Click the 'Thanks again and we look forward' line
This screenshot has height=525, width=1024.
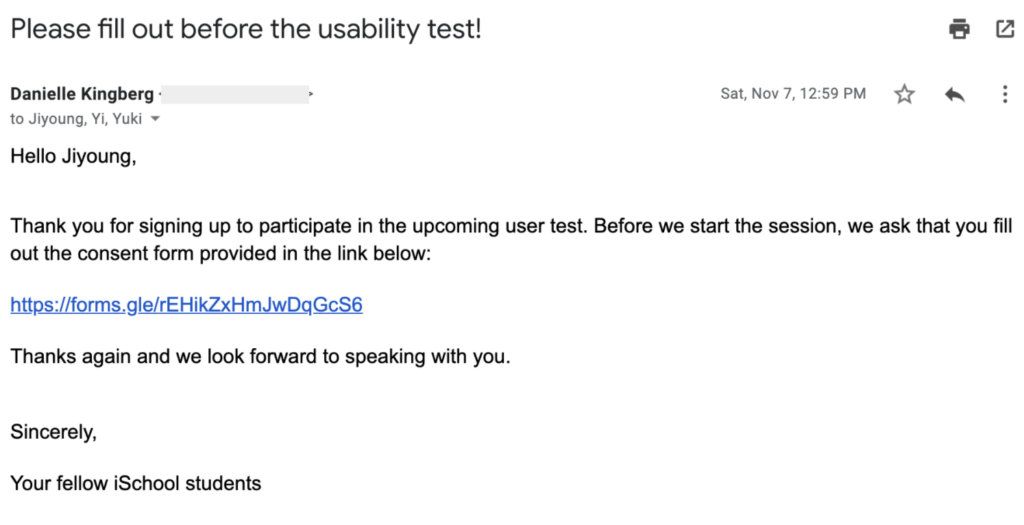pos(261,357)
